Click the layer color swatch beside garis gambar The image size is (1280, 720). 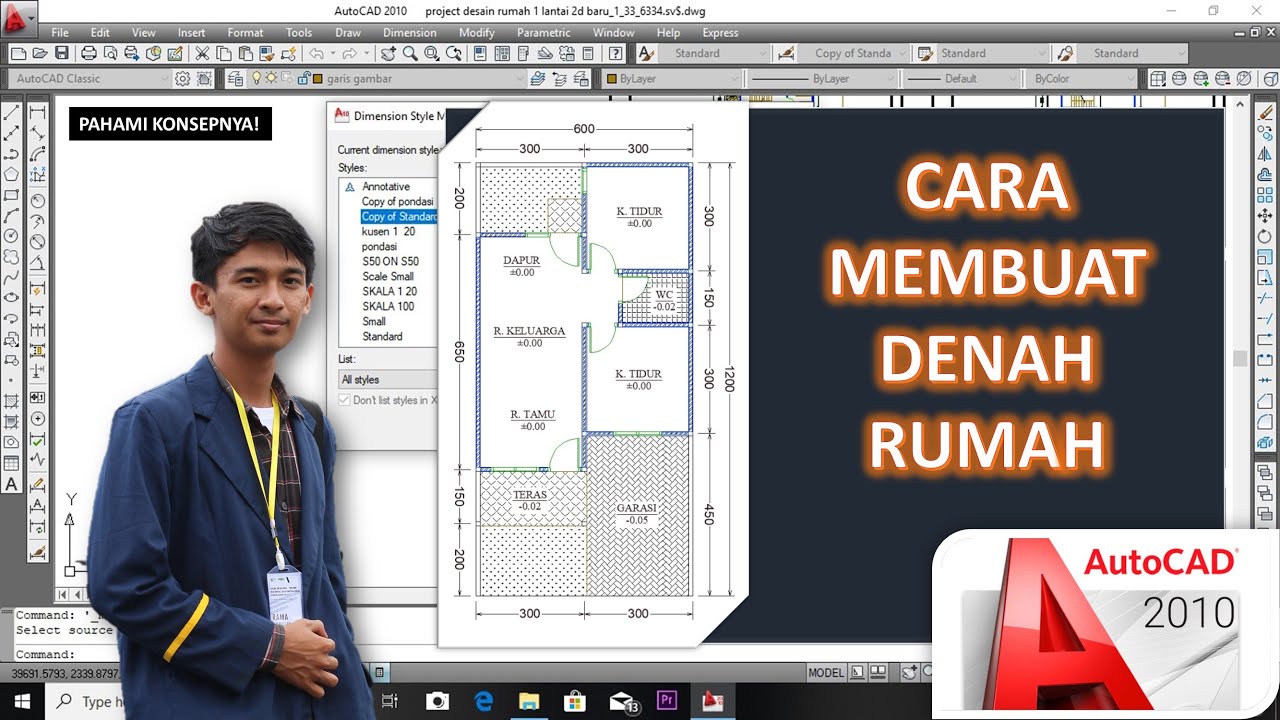[317, 78]
